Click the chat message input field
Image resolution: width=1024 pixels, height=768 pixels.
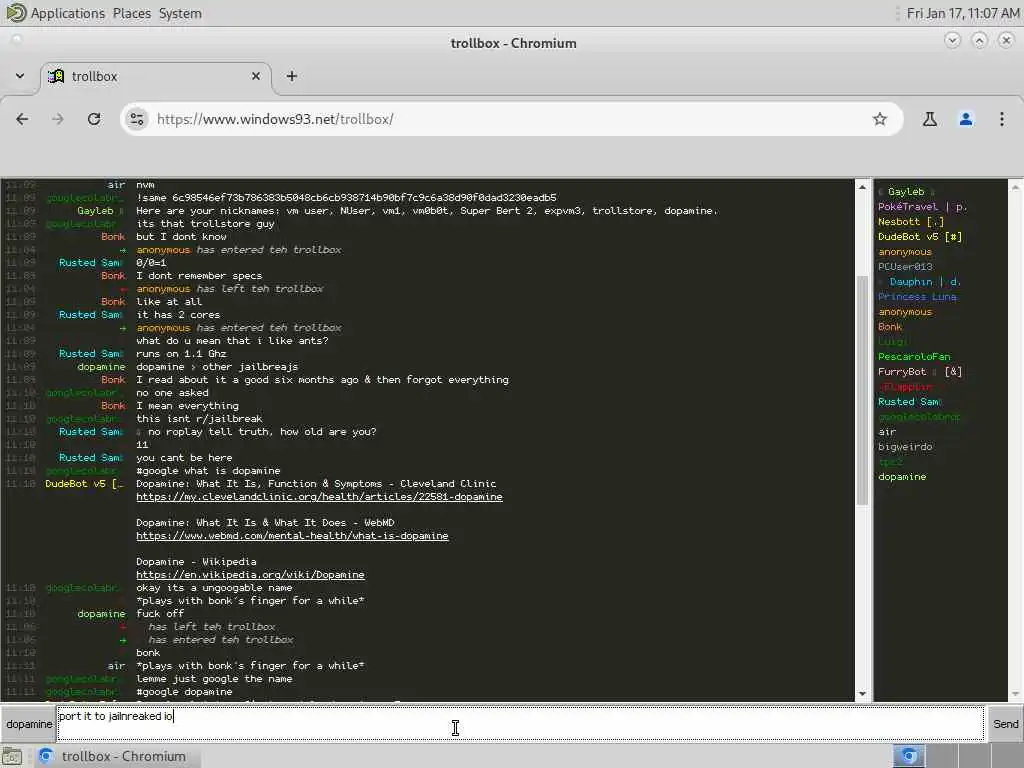[x=520, y=724]
